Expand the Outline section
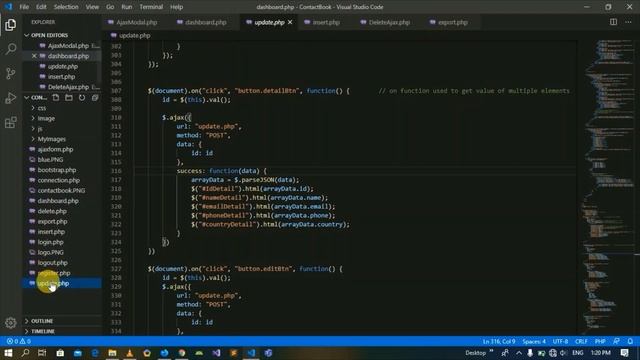The height and width of the screenshot is (360, 640). point(42,321)
